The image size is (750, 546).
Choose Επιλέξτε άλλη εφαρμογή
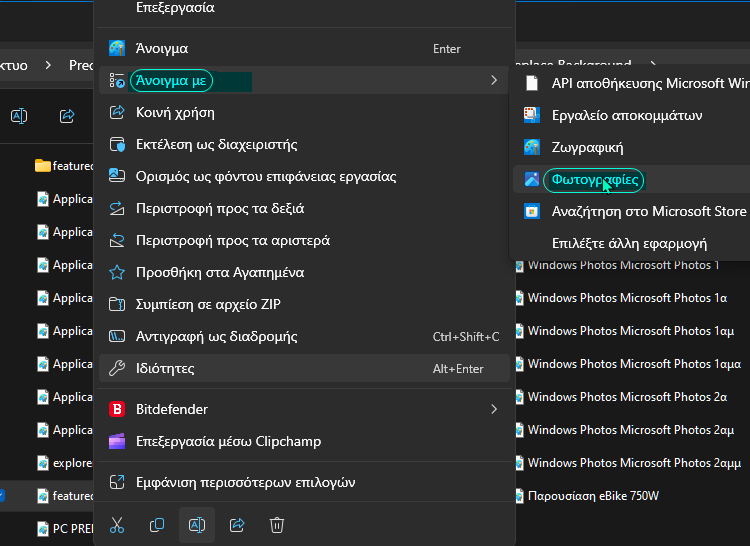631,243
